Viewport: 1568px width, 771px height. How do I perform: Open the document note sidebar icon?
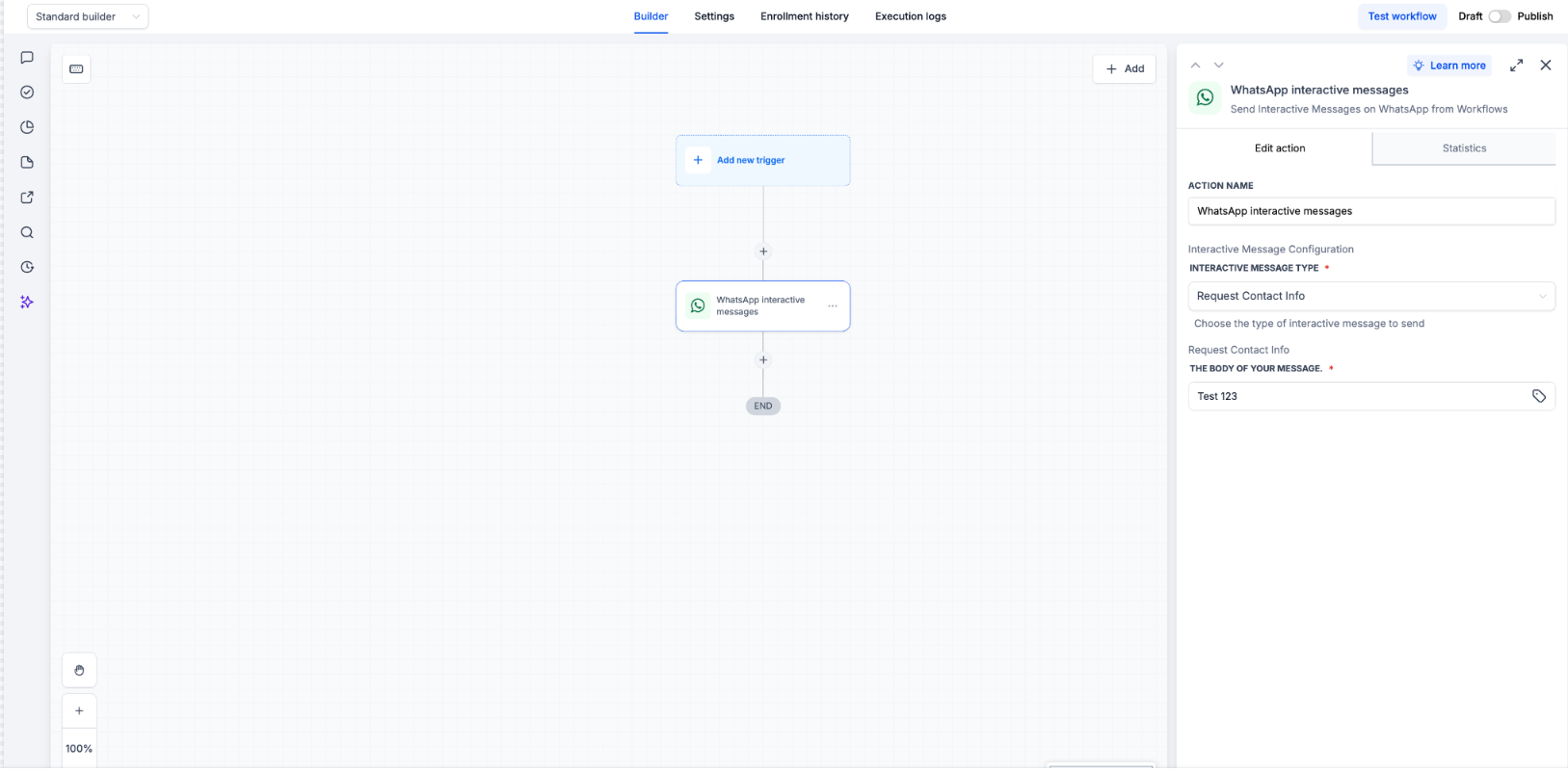click(27, 162)
